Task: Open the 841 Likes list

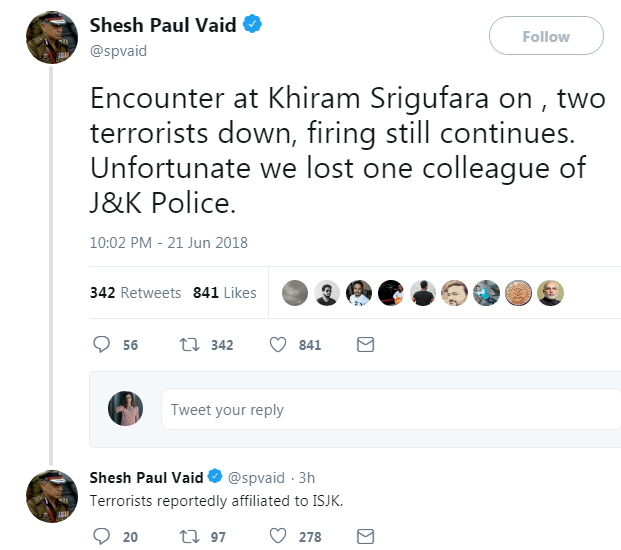Action: tap(224, 293)
